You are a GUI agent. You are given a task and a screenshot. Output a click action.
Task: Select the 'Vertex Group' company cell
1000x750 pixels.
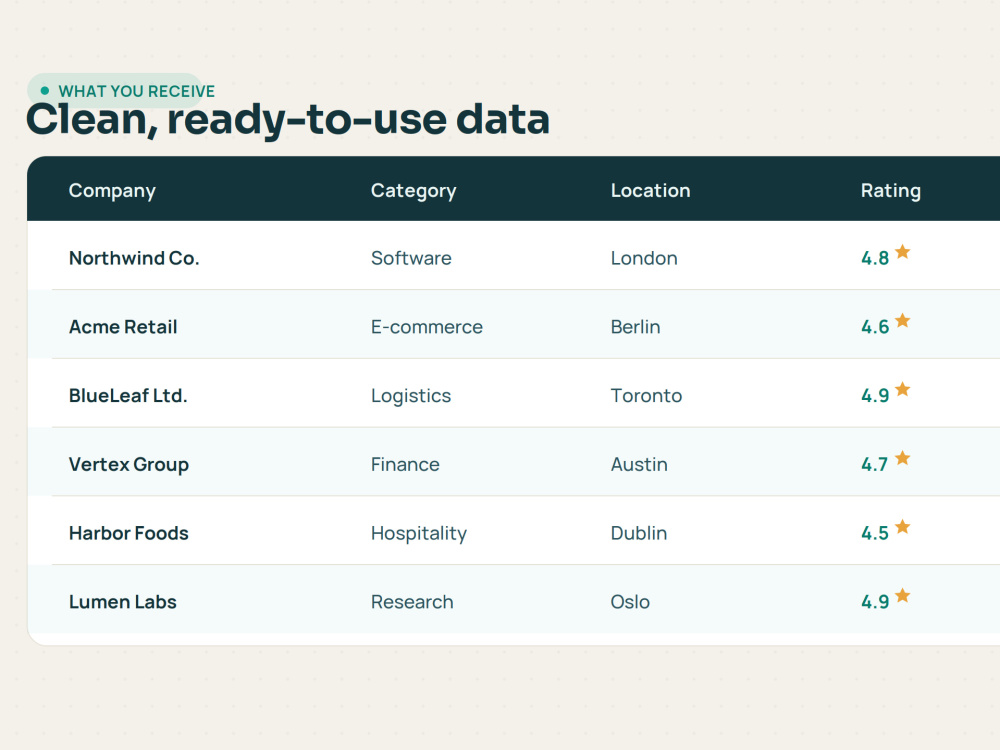(x=129, y=465)
